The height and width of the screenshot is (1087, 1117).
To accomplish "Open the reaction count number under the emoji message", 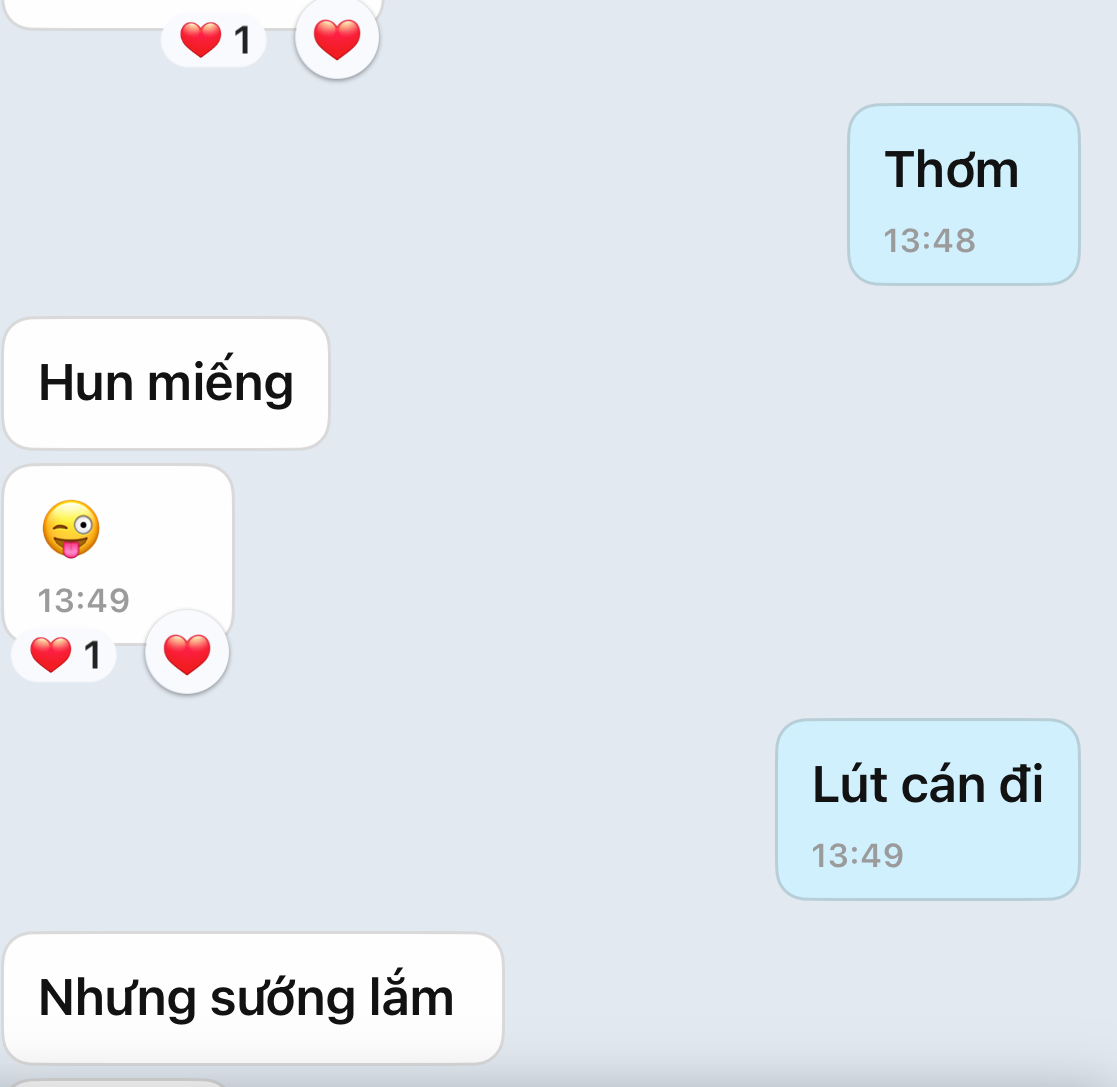I will 92,655.
